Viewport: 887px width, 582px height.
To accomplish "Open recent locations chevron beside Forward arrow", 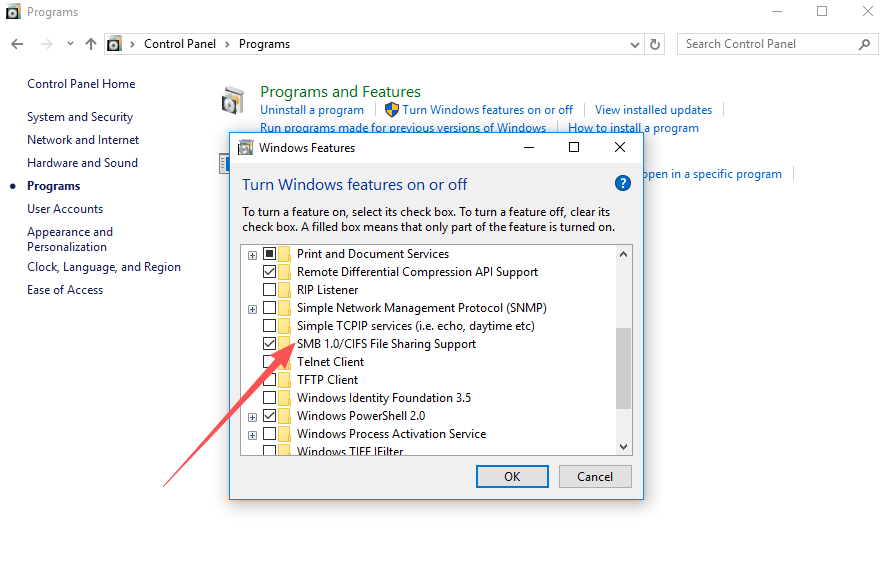I will click(70, 44).
